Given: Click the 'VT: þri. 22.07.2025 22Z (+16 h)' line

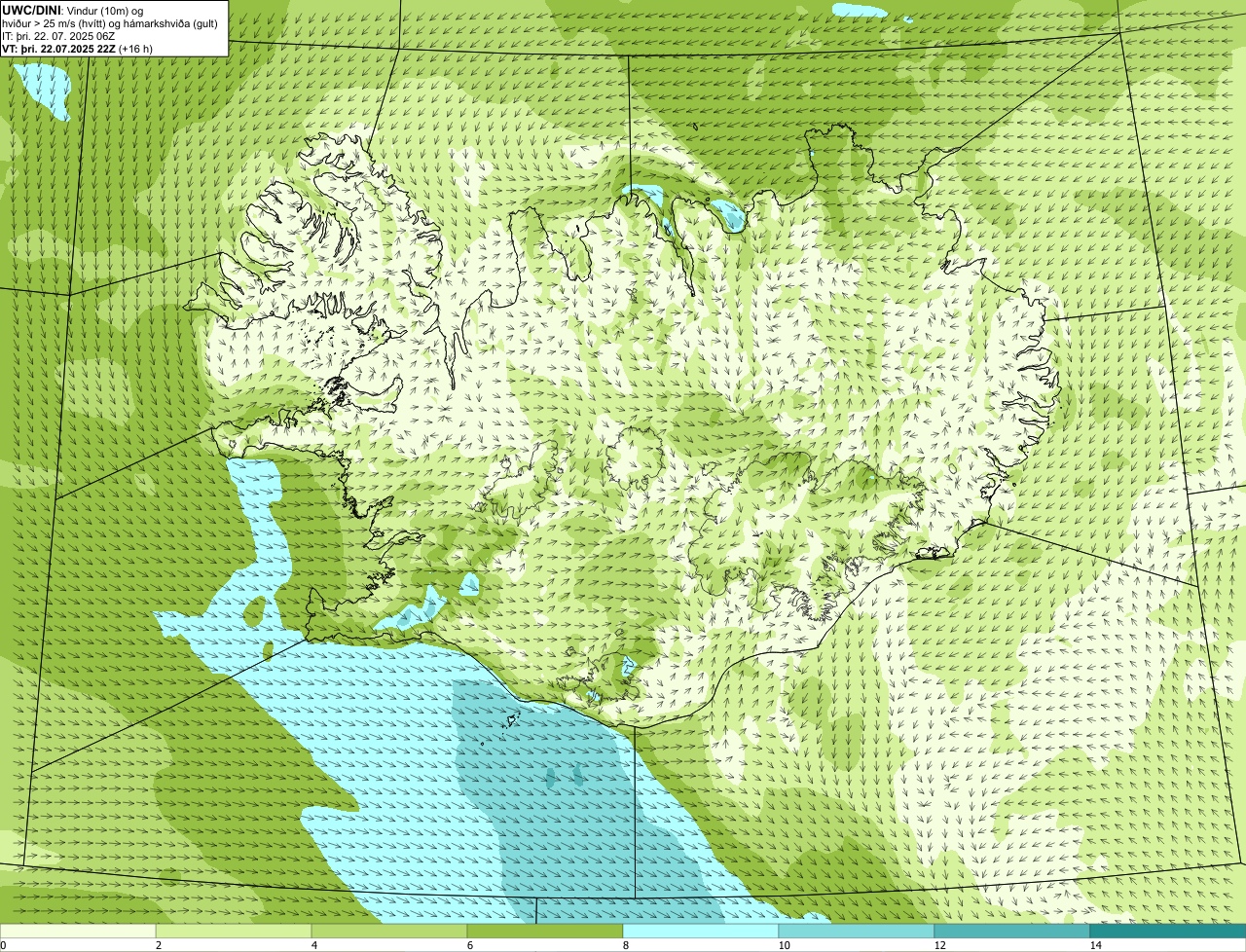Looking at the screenshot, I should coord(77,49).
